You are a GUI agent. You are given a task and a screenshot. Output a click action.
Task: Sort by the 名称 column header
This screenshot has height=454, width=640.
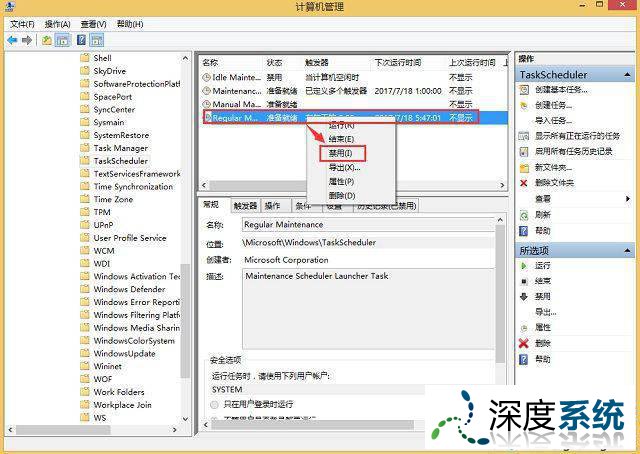click(211, 62)
